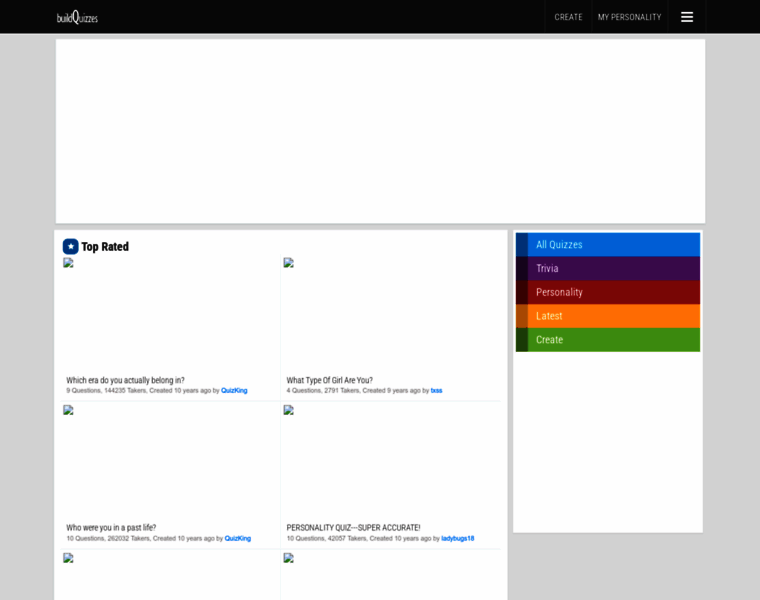Click thumbnail above 'PERSONALITY QUIZ—SUPER ACCURATE!'
Viewport: 760px width, 600px height.
click(288, 410)
